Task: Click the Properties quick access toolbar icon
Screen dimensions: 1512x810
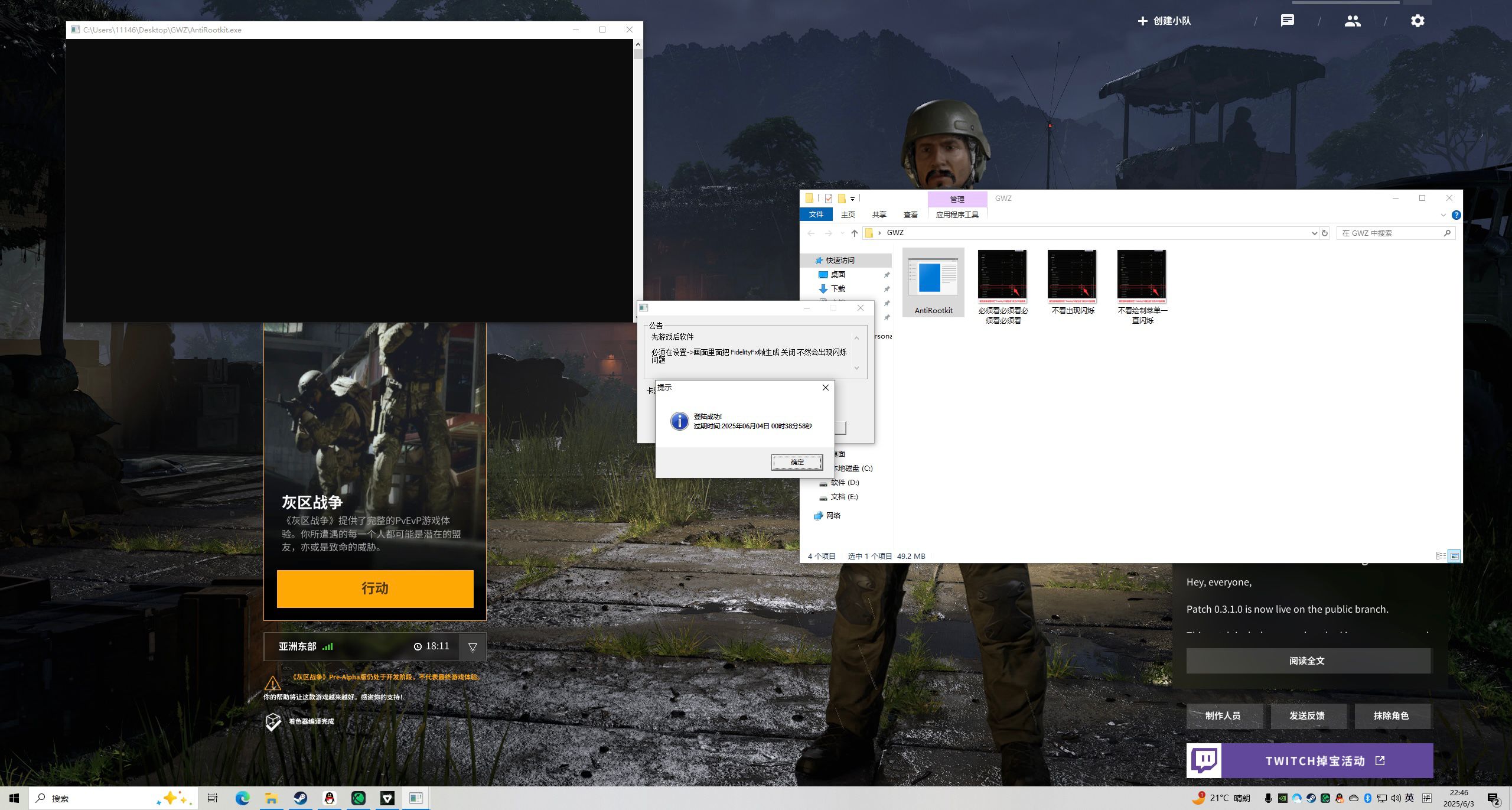Action: point(829,199)
